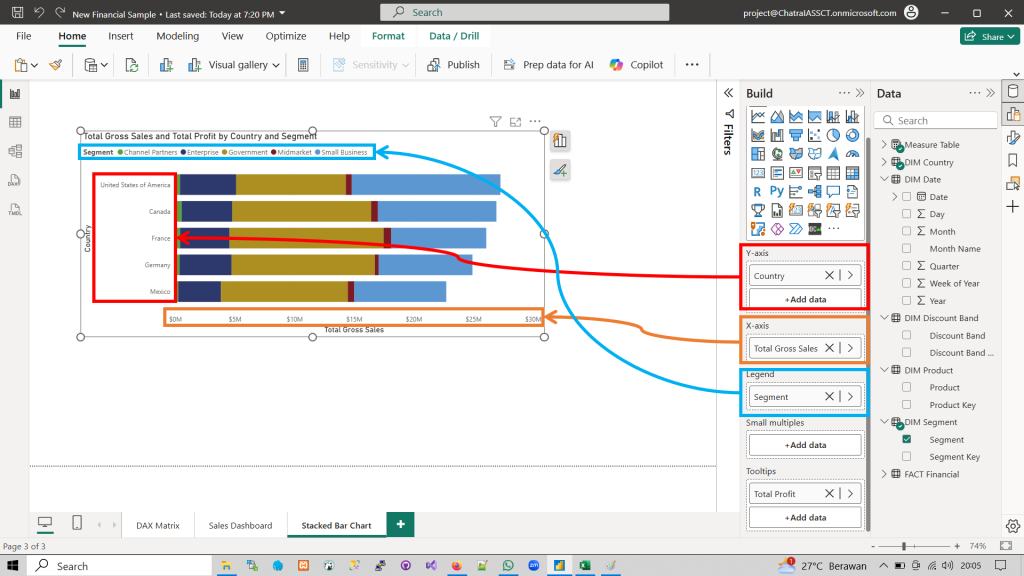Check the Month Name field checkbox
This screenshot has height=576, width=1024.
pos(907,249)
